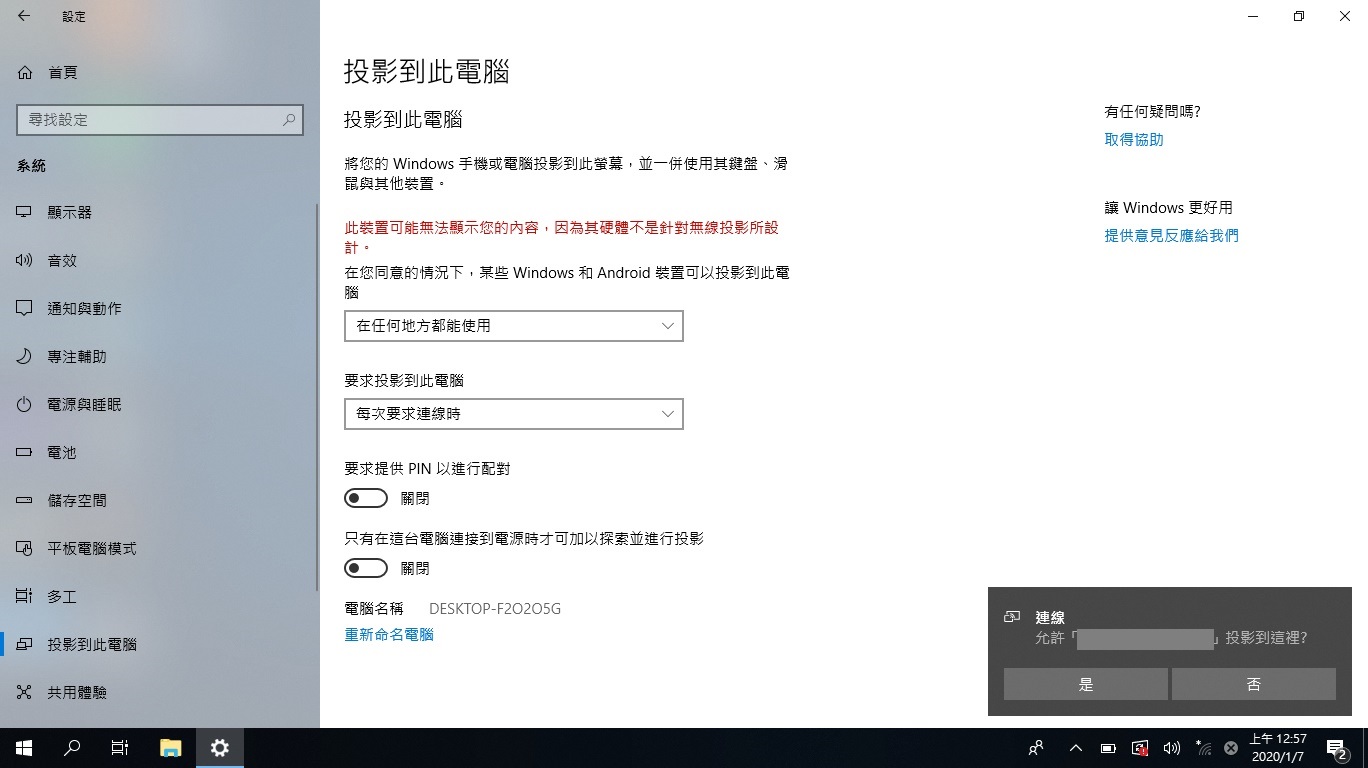Click the volume speaker tray icon
Viewport: 1368px width, 768px height.
pos(1172,748)
